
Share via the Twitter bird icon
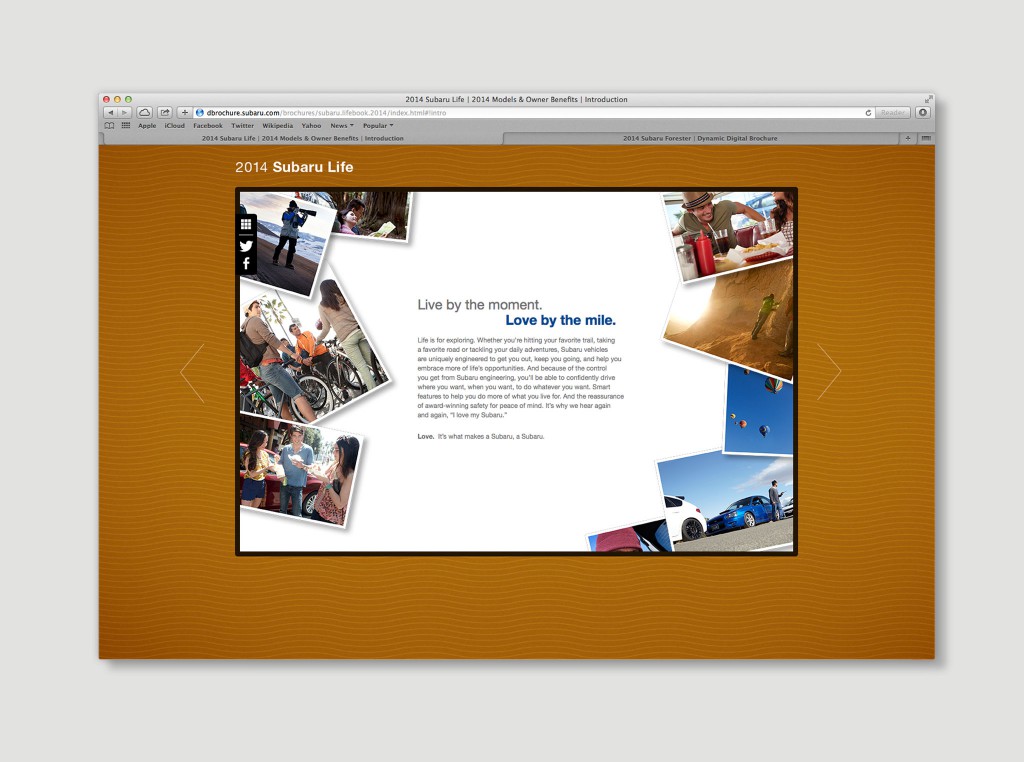[x=246, y=246]
